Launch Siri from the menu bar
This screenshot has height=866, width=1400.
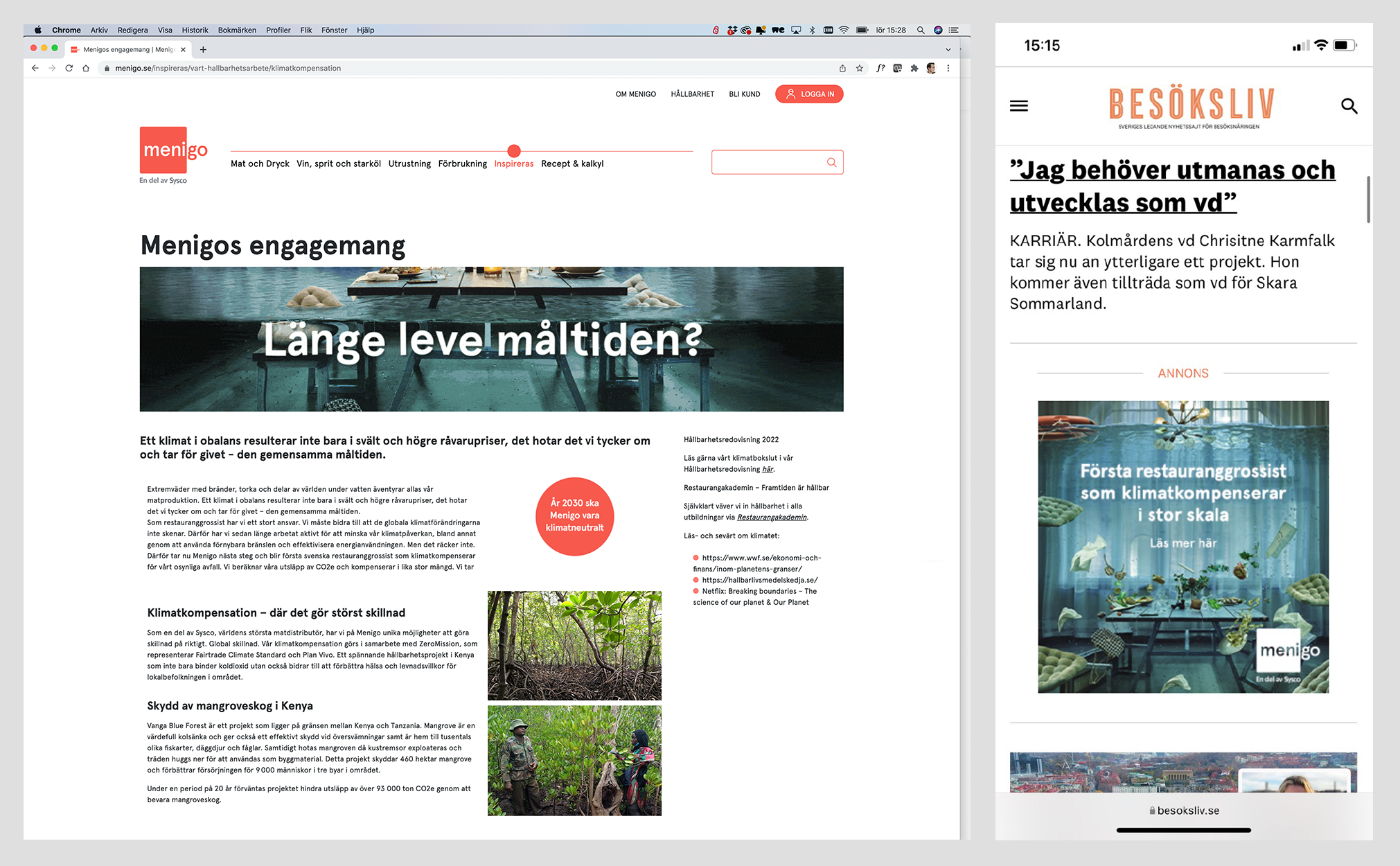coord(938,30)
